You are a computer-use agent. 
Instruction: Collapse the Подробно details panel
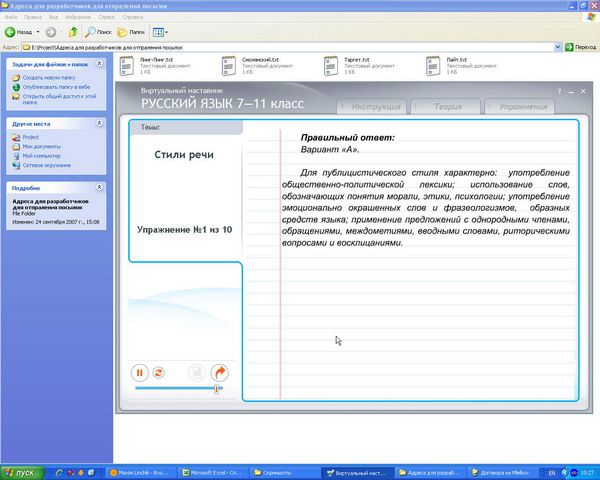point(100,187)
